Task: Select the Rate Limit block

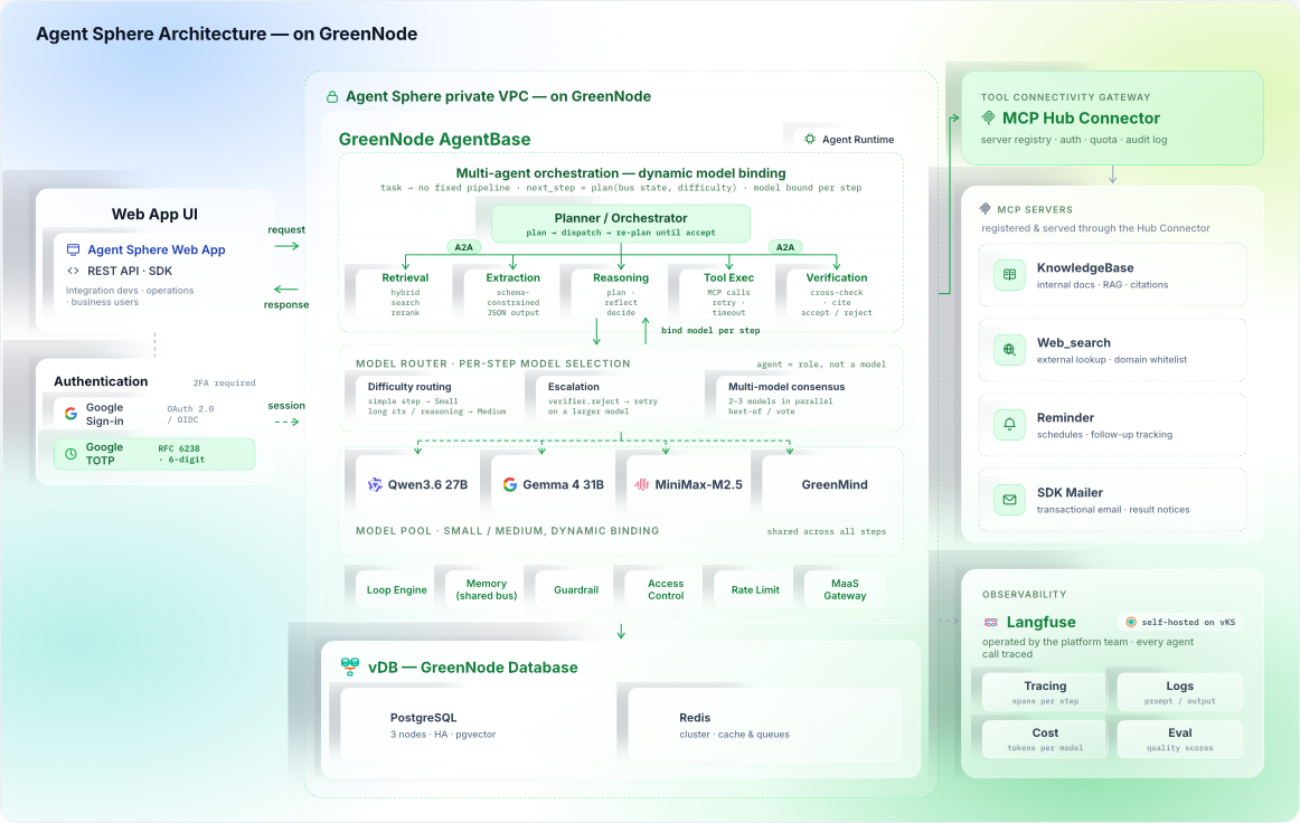Action: [755, 590]
